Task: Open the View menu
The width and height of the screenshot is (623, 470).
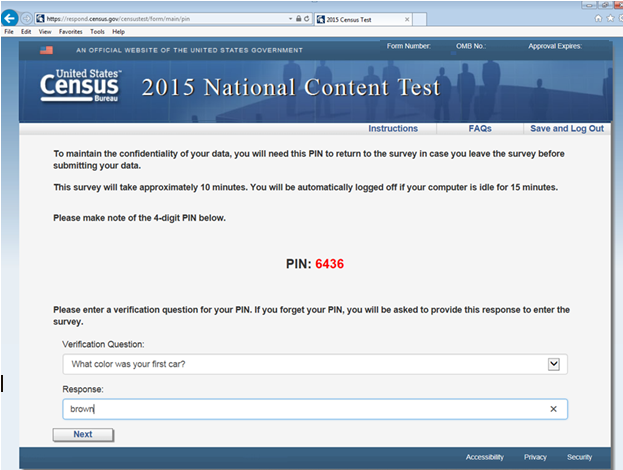Action: click(x=45, y=31)
